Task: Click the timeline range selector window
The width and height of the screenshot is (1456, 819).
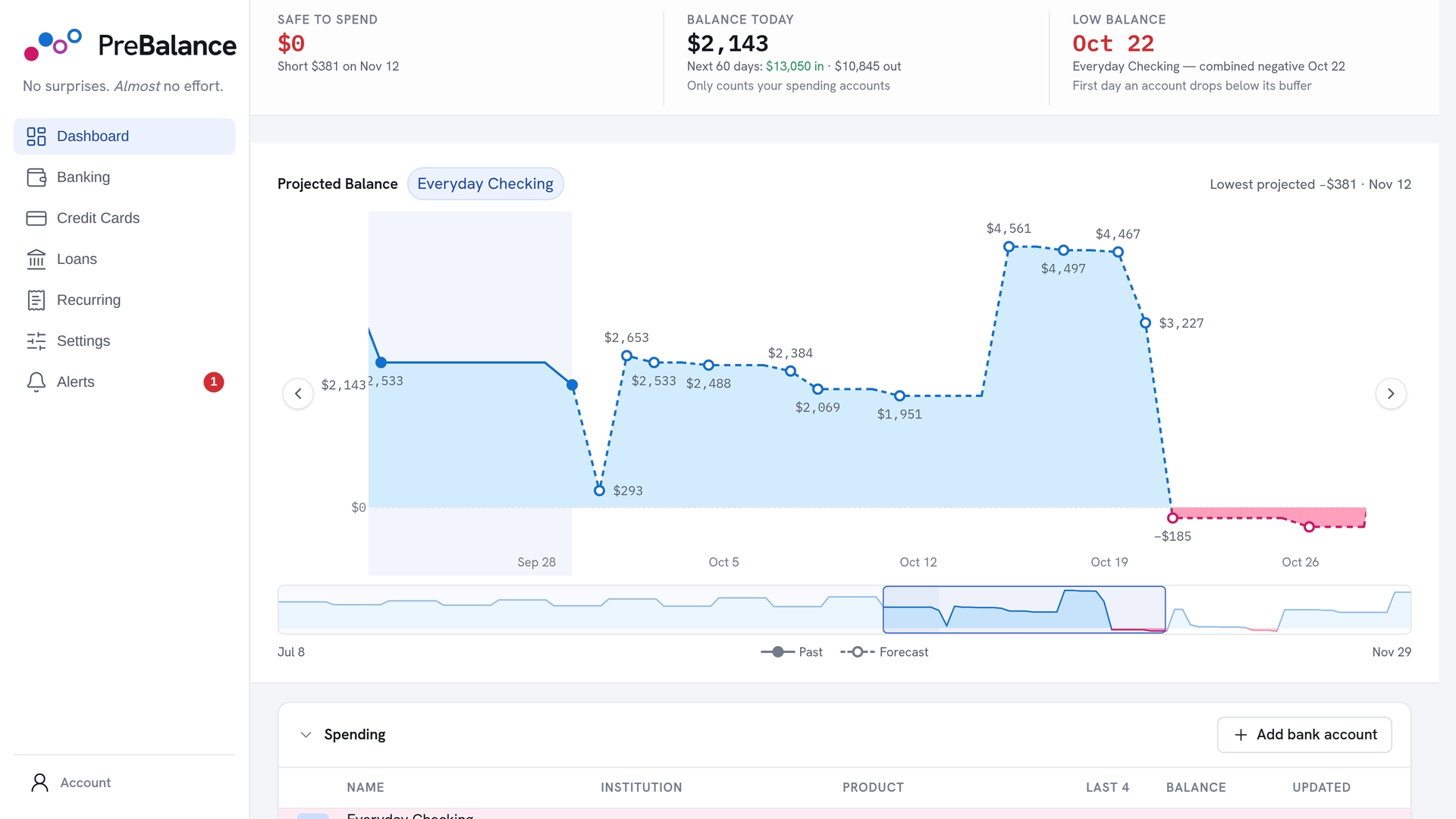Action: pos(1024,610)
